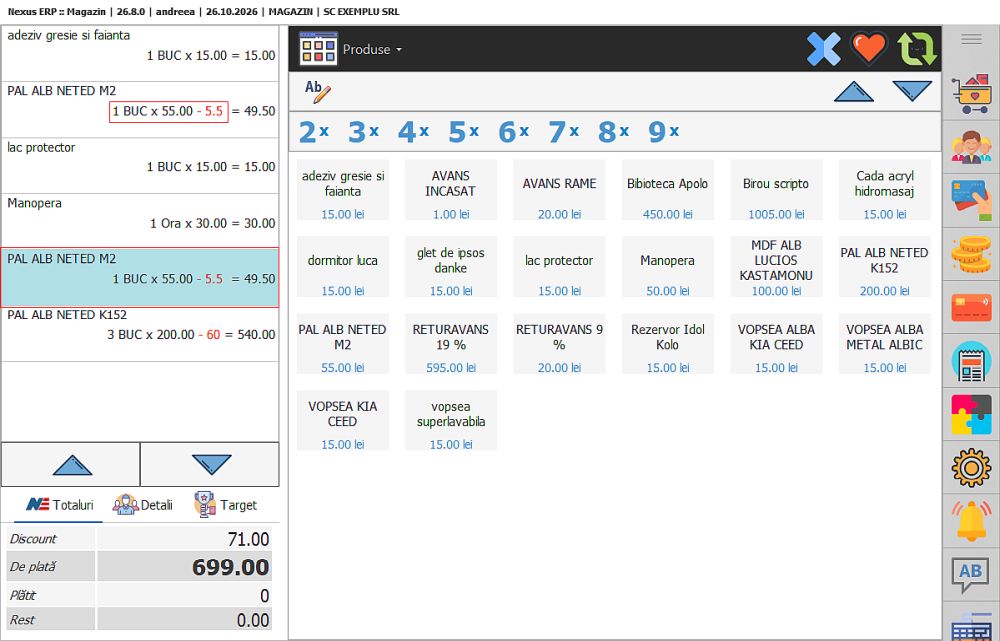Click the colorful puzzle pieces icon

point(971,415)
